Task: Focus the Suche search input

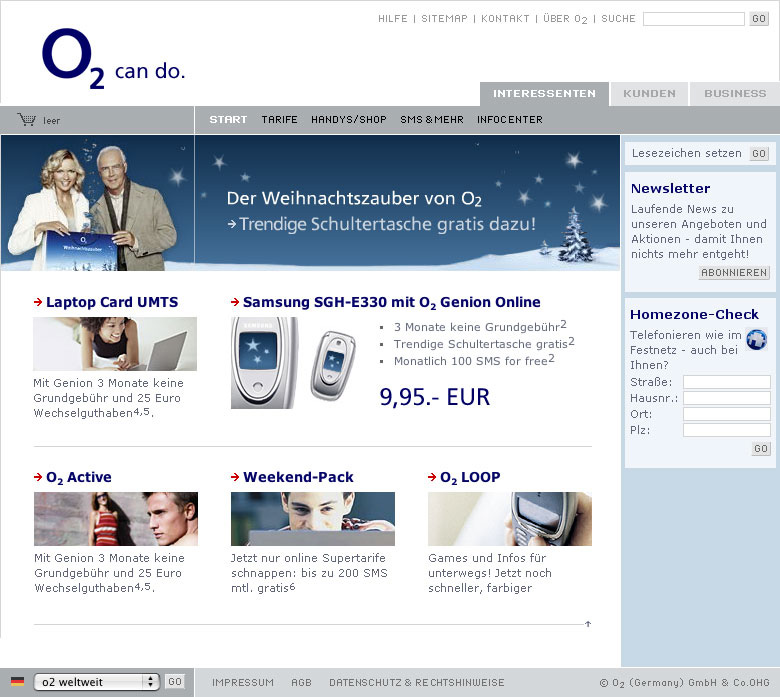Action: pyautogui.click(x=693, y=19)
